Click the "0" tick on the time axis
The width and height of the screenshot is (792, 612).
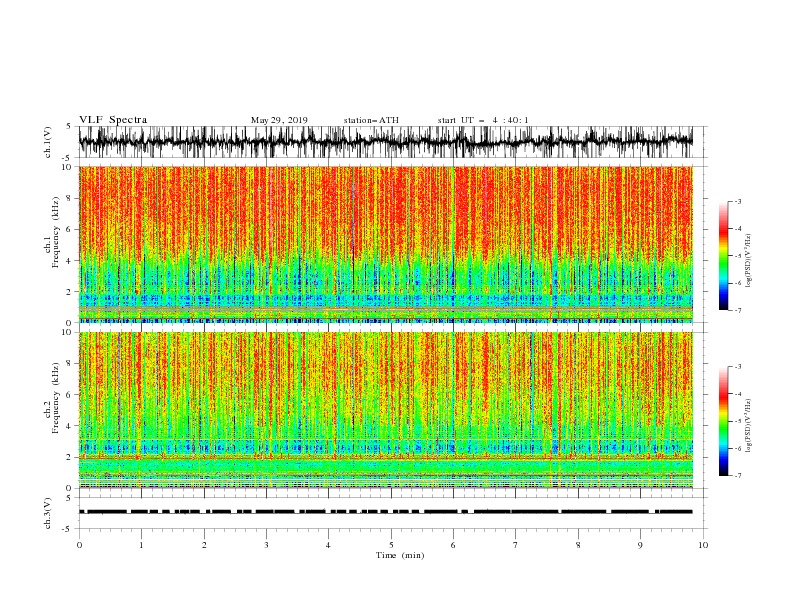(x=79, y=545)
